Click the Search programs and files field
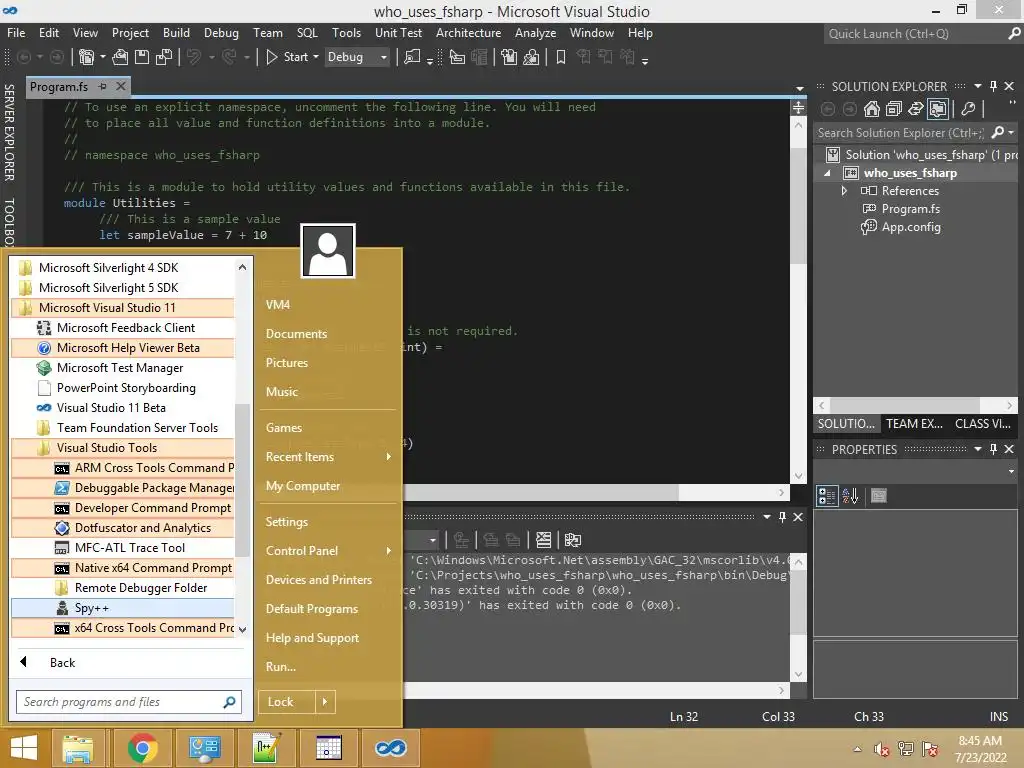The image size is (1024, 768). tap(129, 702)
